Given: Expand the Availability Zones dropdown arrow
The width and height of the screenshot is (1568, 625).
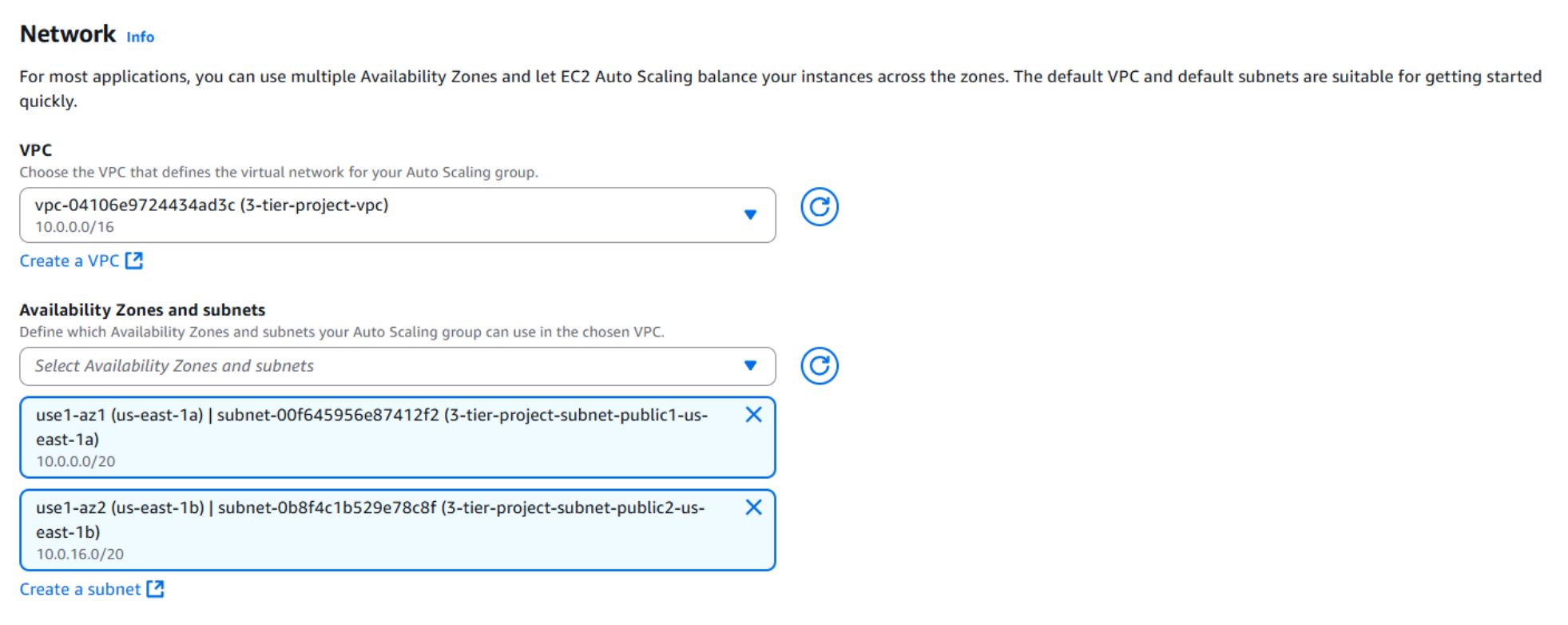Looking at the screenshot, I should pyautogui.click(x=750, y=366).
